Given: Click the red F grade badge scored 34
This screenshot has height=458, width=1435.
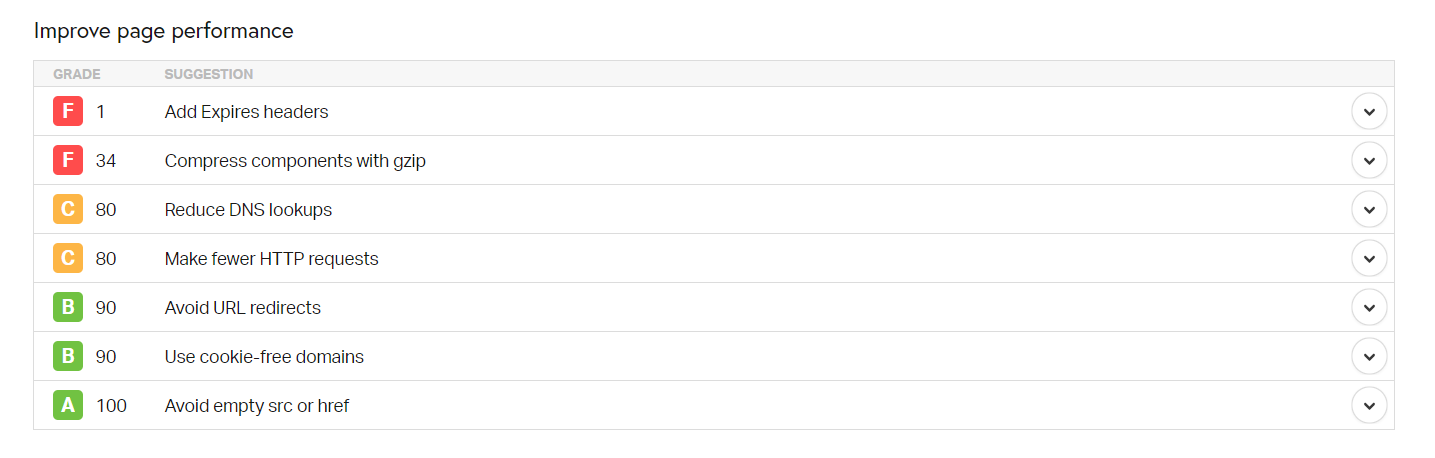Looking at the screenshot, I should 68,160.
